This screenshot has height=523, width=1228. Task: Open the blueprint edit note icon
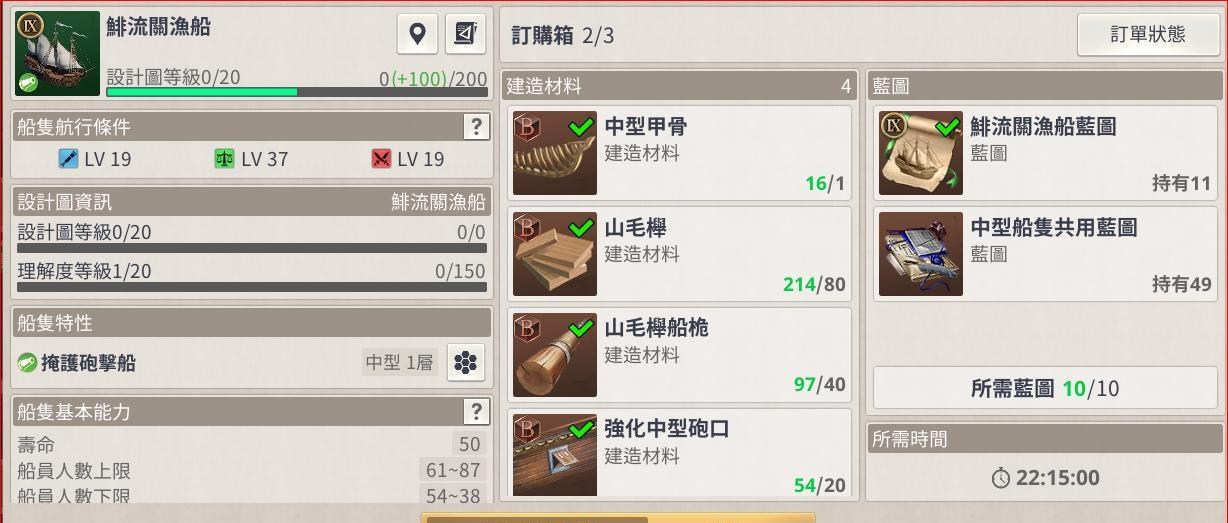coord(465,34)
